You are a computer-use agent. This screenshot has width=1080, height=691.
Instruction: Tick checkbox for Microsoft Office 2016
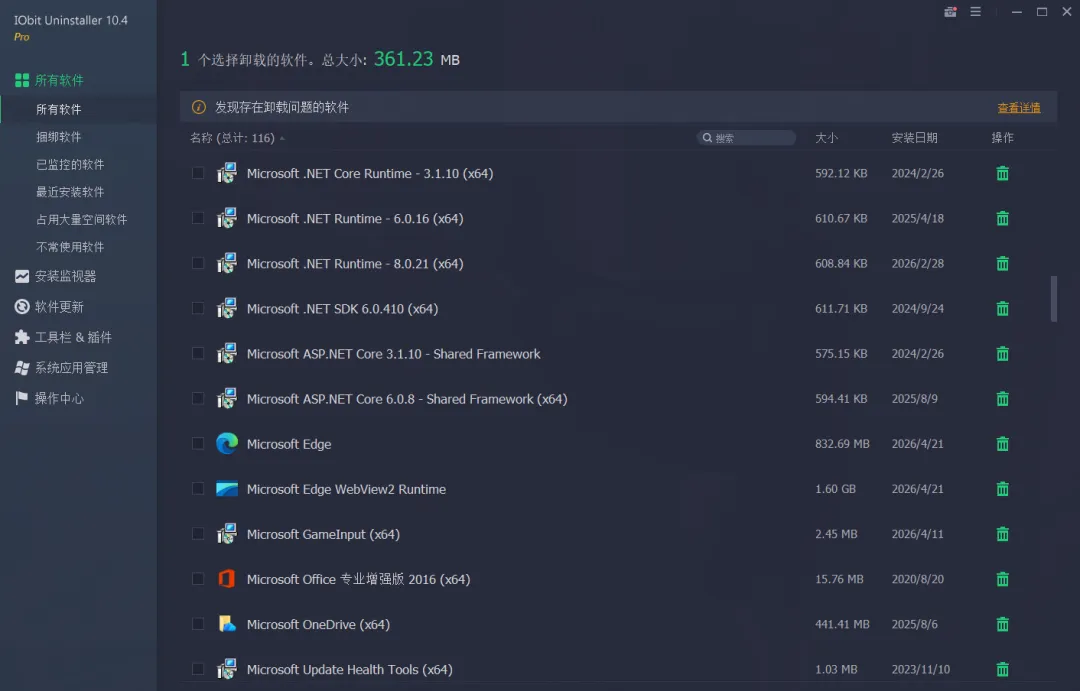click(198, 579)
